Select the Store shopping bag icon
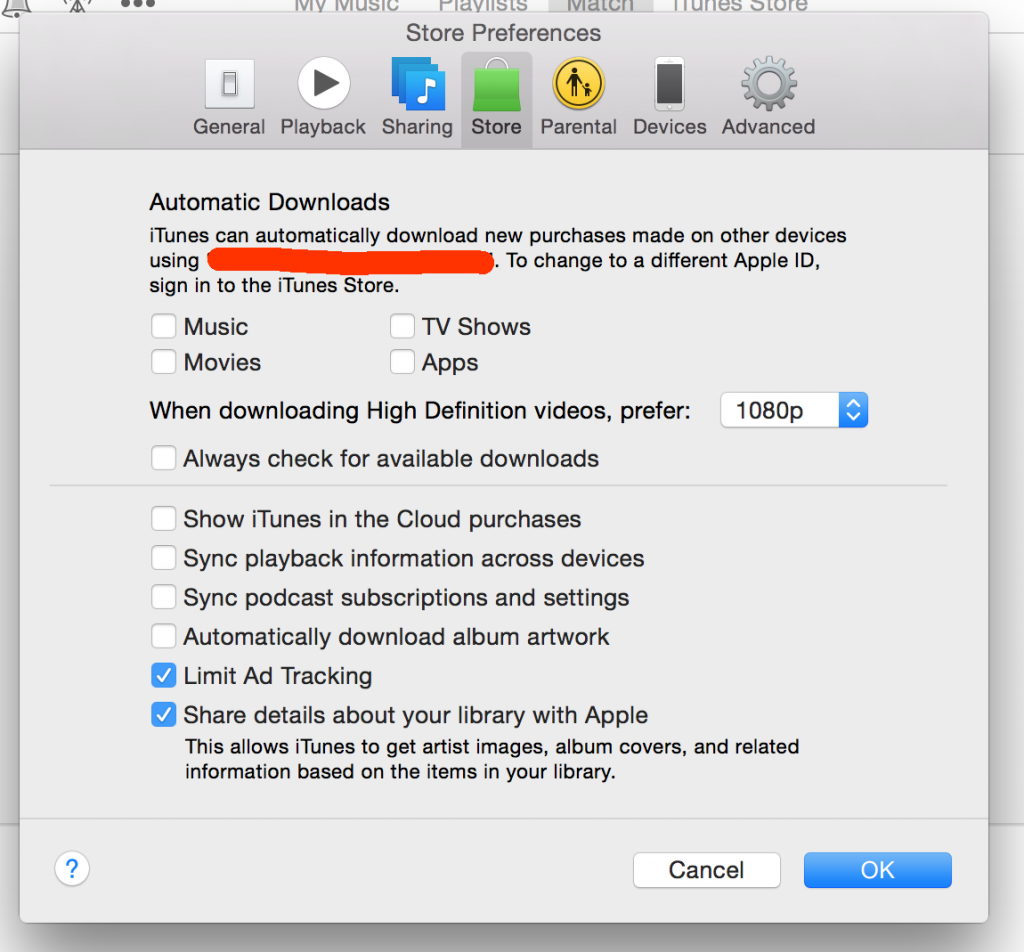Screen dimensions: 1024x952 (496, 85)
